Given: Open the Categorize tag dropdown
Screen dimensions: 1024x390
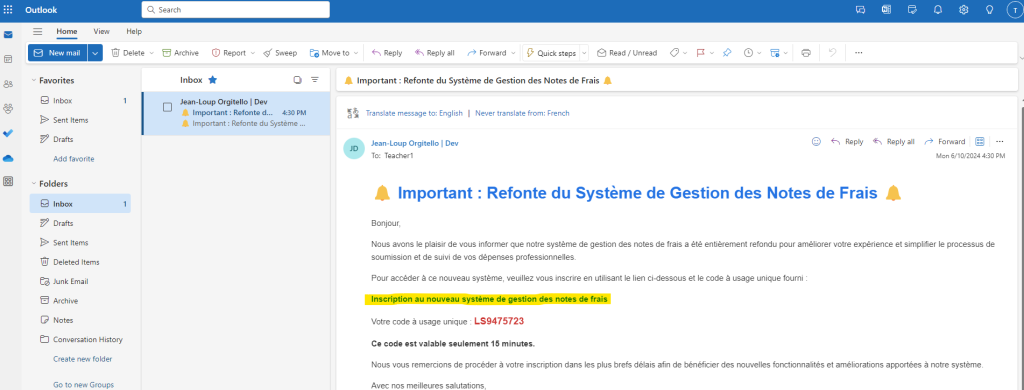Looking at the screenshot, I should pos(685,53).
